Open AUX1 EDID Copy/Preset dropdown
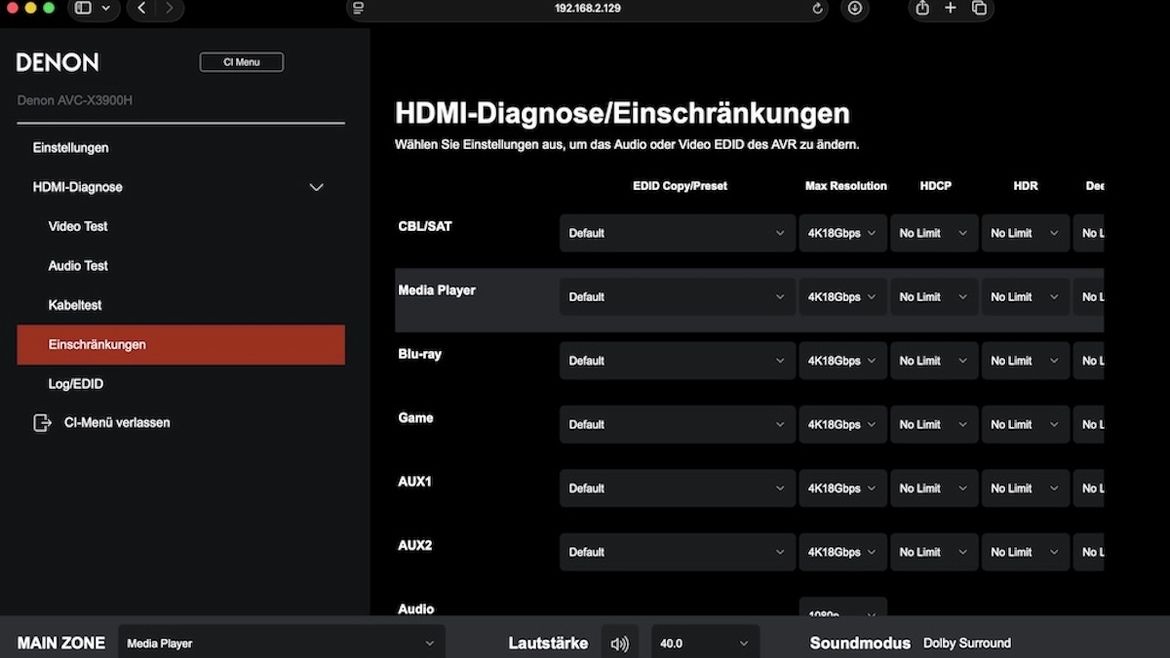 coord(677,489)
